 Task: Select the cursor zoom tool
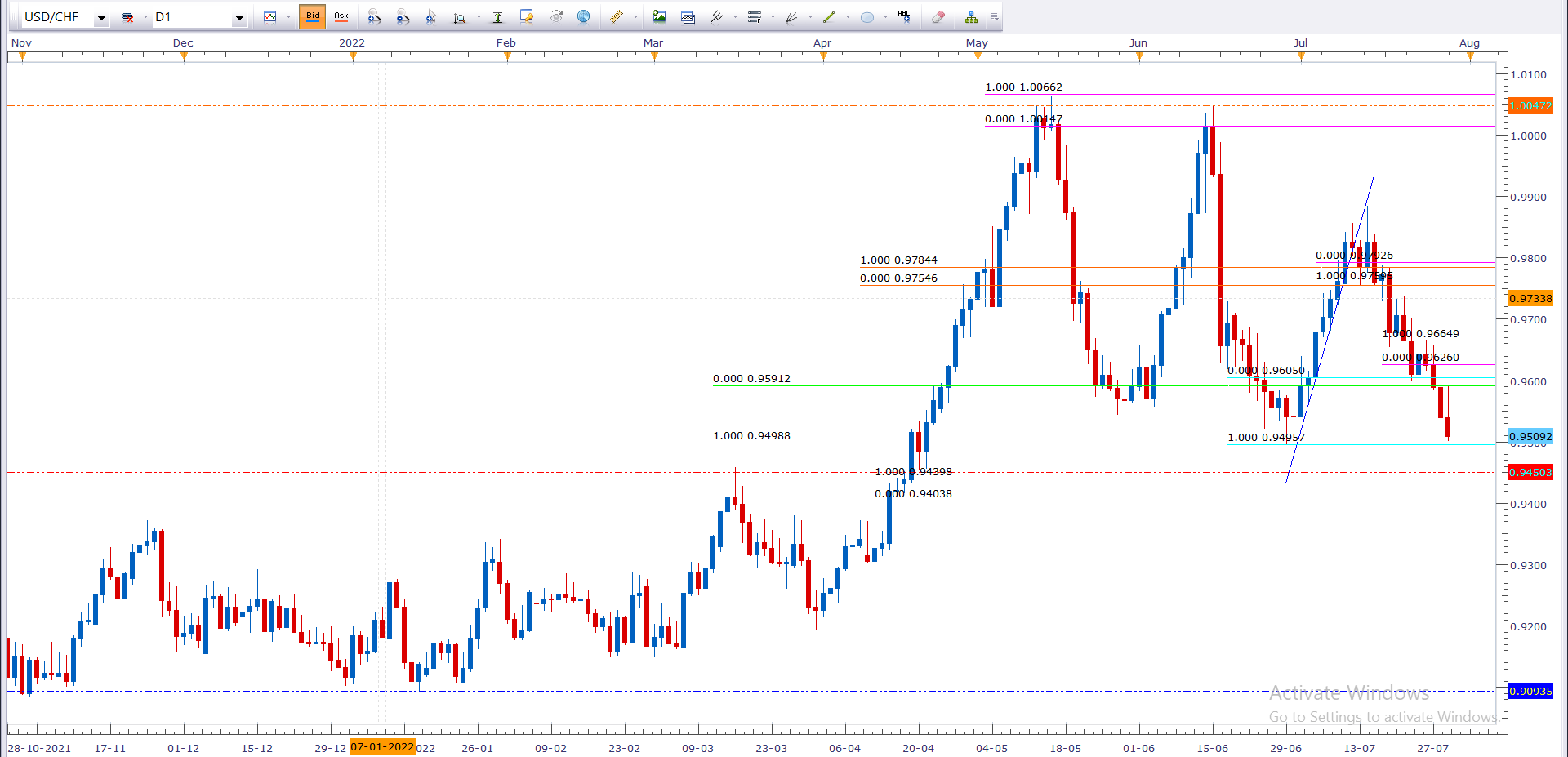pos(431,17)
